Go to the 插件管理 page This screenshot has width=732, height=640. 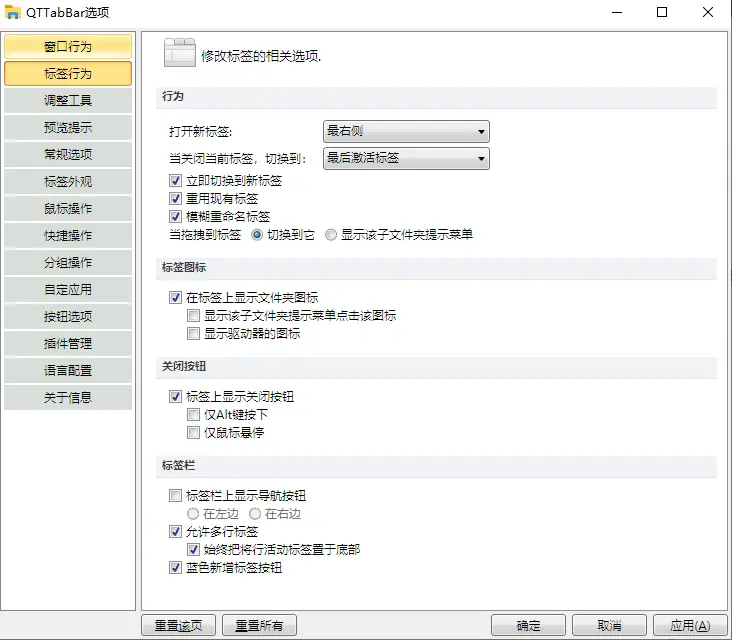(68, 344)
